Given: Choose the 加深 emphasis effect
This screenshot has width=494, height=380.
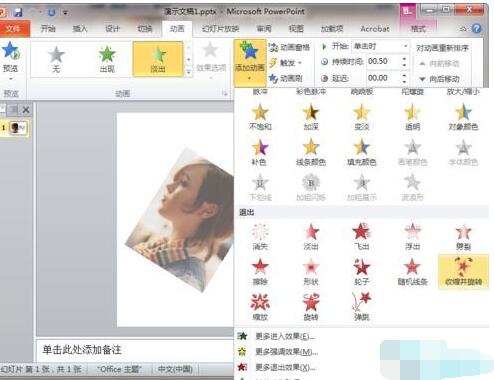Looking at the screenshot, I should [x=311, y=117].
